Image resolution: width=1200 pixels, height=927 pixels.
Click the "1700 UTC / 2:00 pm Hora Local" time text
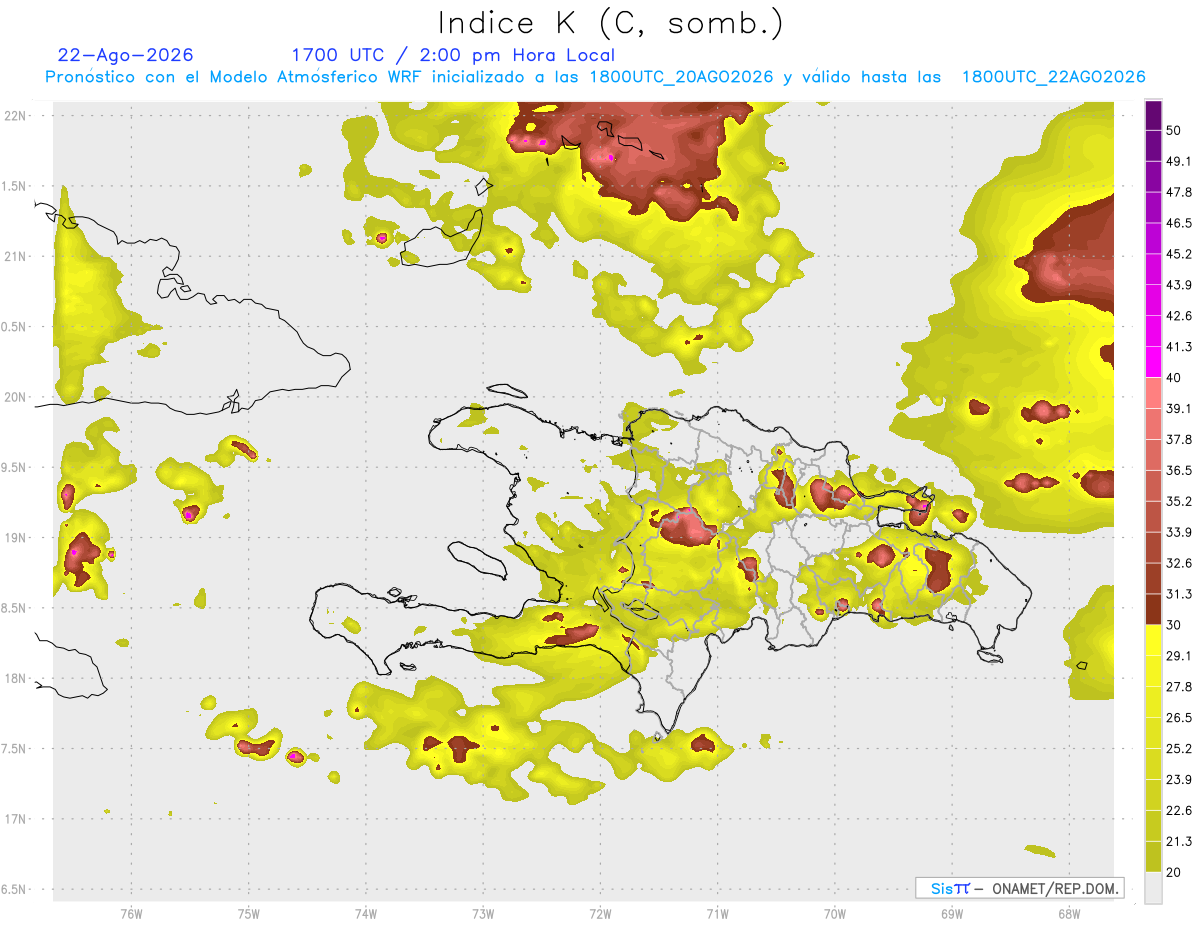(x=453, y=55)
